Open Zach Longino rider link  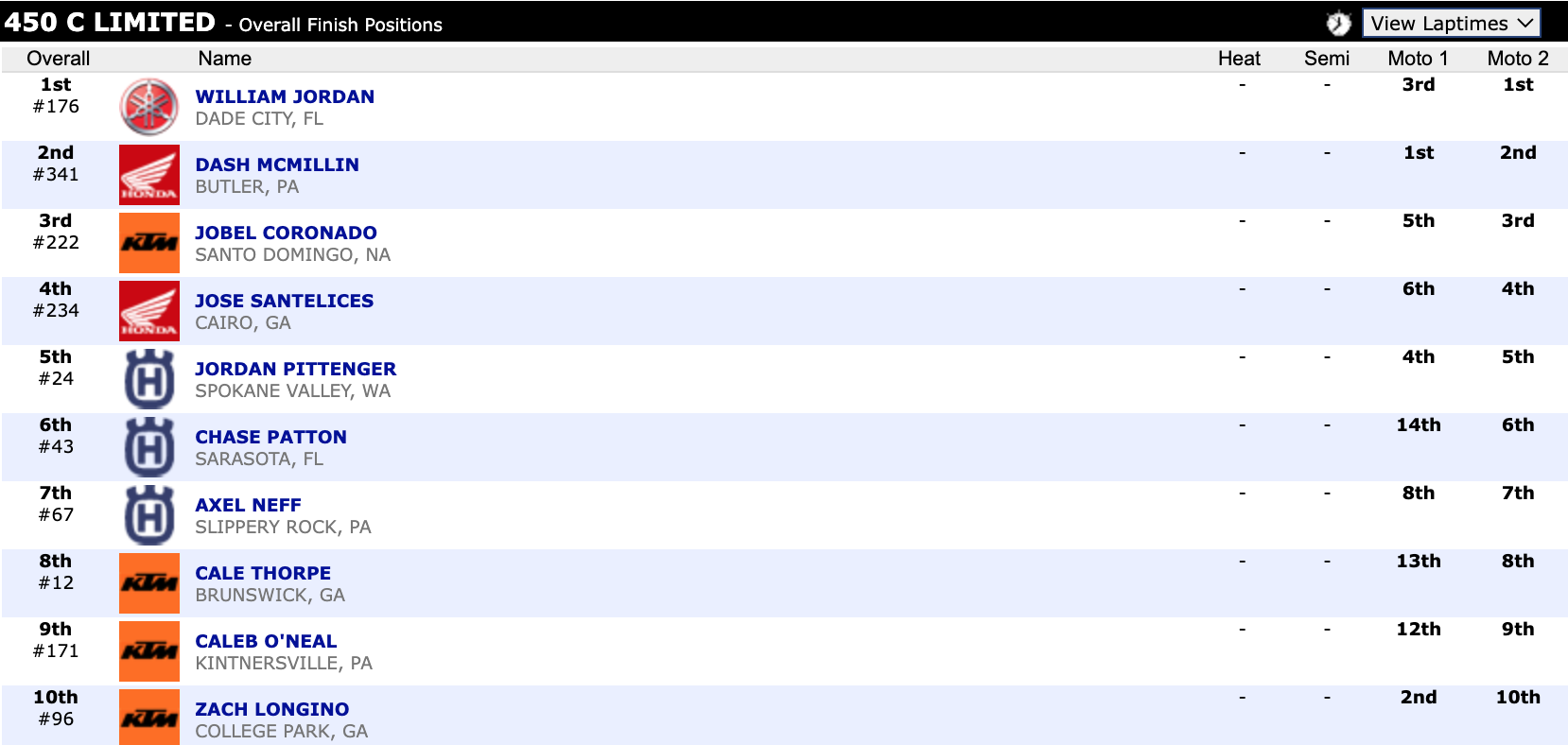(272, 709)
